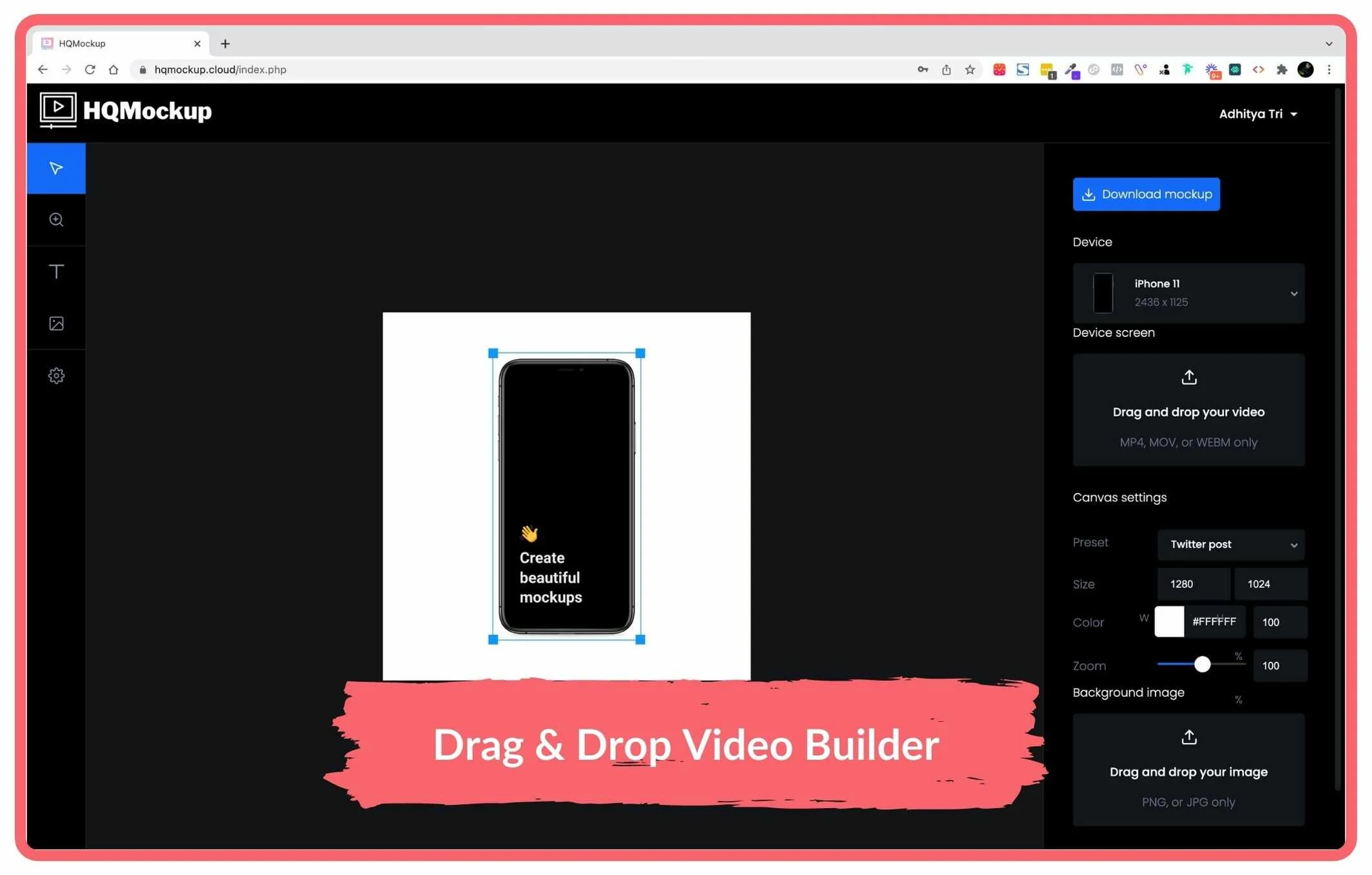
Task: Open the Adhitya Tri account menu
Action: (x=1257, y=114)
